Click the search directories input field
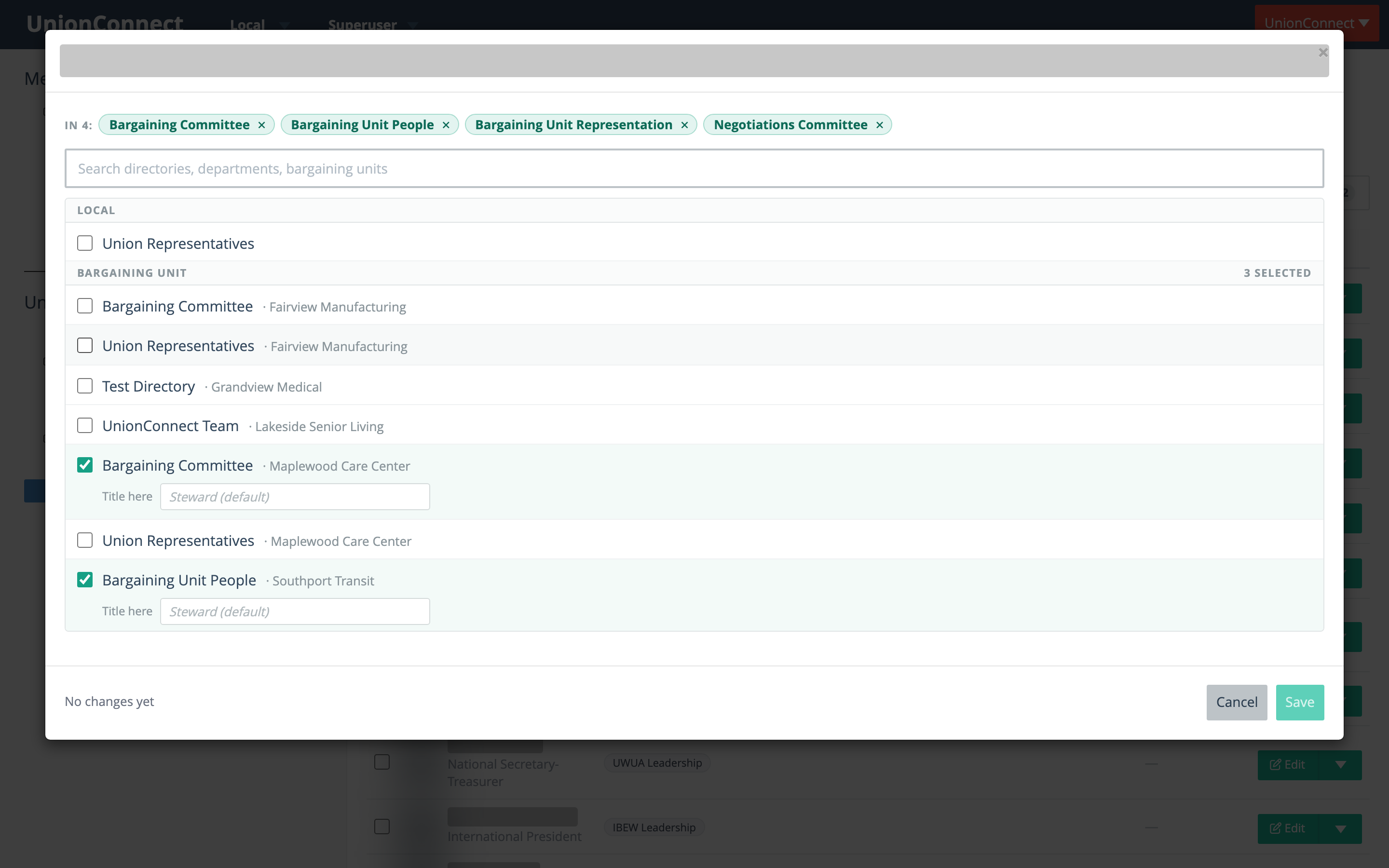Screen dimensions: 1389x868 point(694,168)
